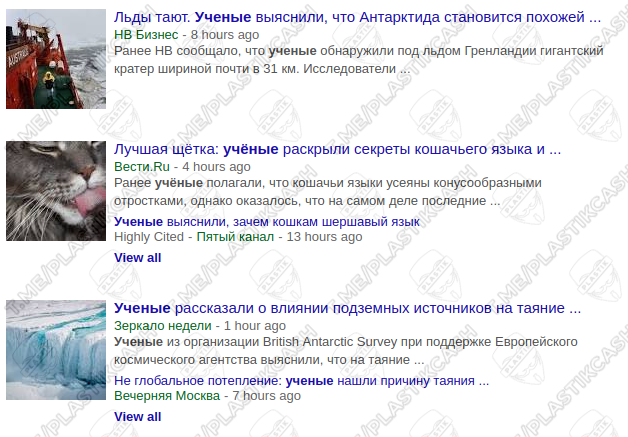
Task: Click the '8 hours ago' timestamp
Action: [225, 35]
